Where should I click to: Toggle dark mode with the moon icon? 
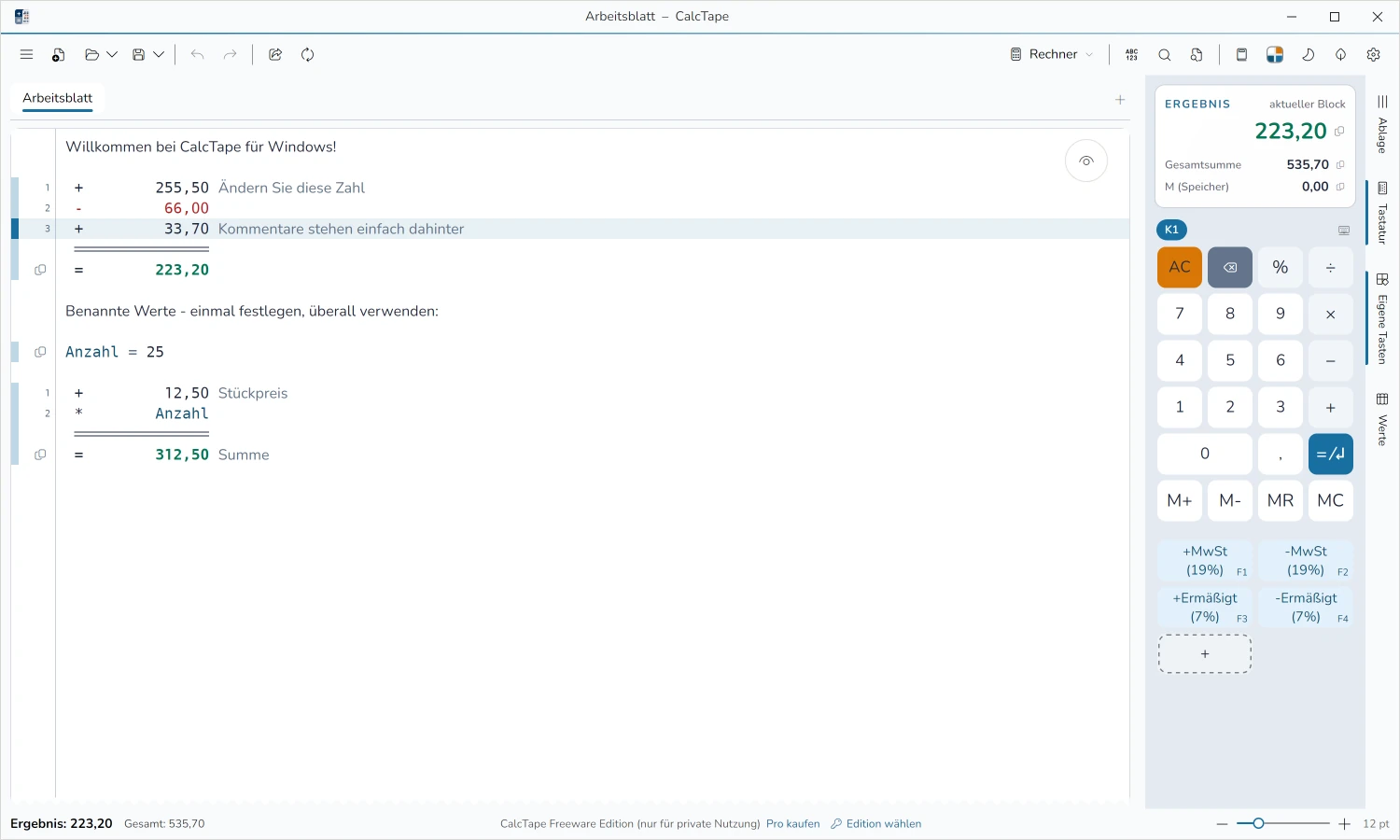click(1308, 55)
